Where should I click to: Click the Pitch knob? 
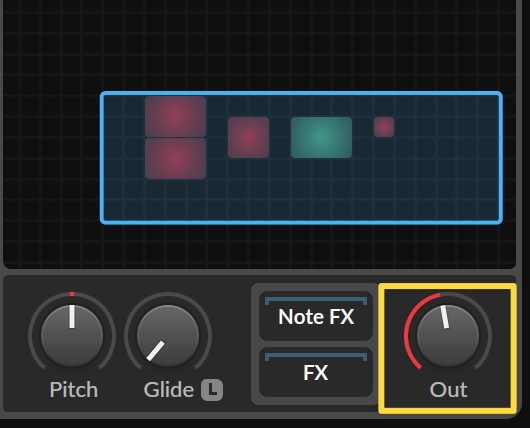click(x=72, y=336)
